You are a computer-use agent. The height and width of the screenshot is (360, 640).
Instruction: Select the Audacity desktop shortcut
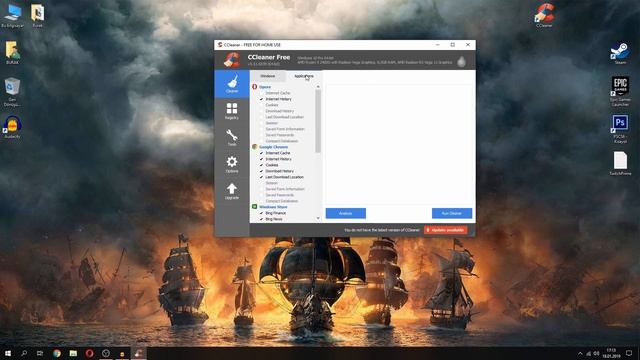click(x=12, y=127)
